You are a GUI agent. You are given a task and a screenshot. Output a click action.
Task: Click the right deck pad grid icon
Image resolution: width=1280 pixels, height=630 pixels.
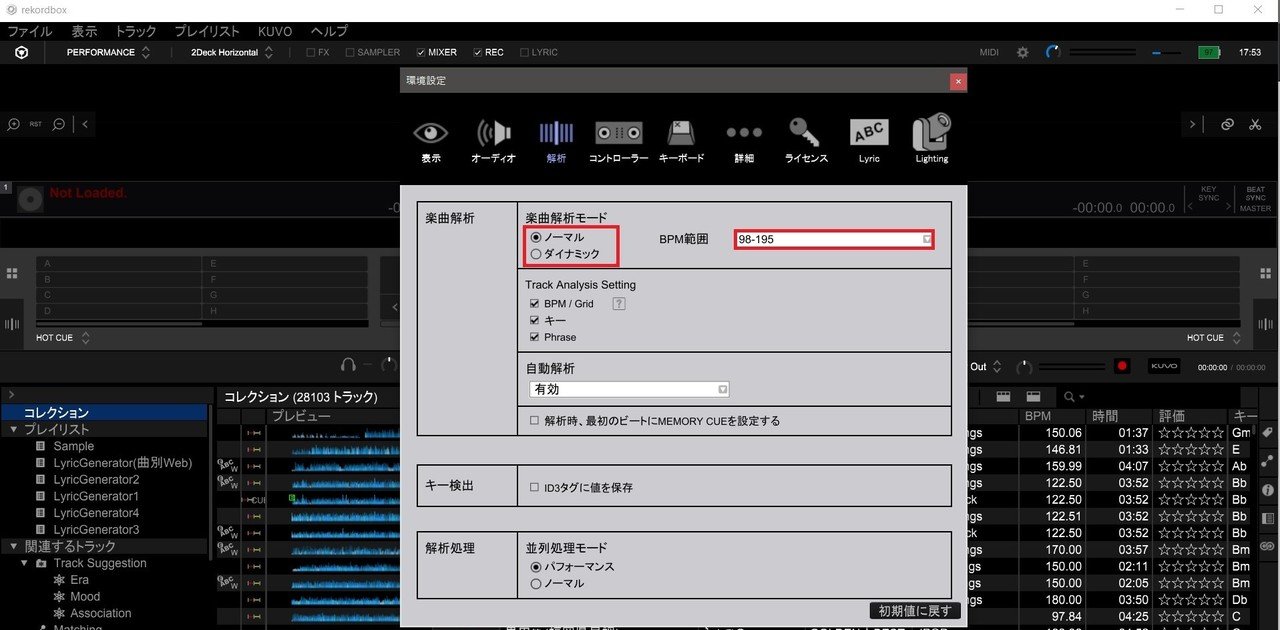pos(1266,273)
